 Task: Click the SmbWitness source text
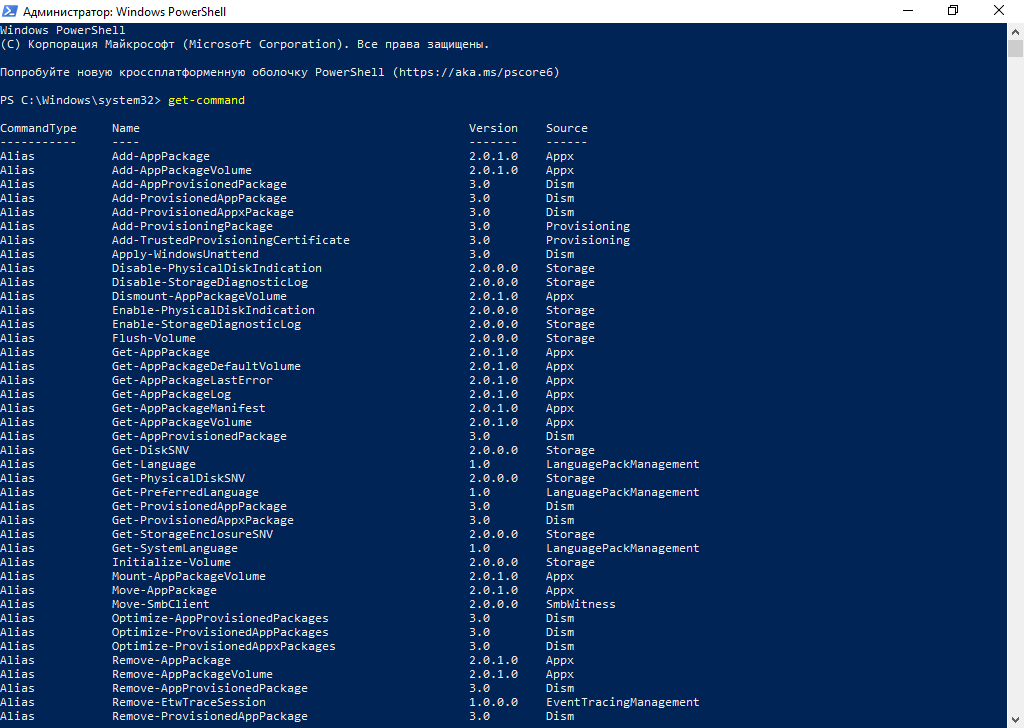click(x=580, y=605)
